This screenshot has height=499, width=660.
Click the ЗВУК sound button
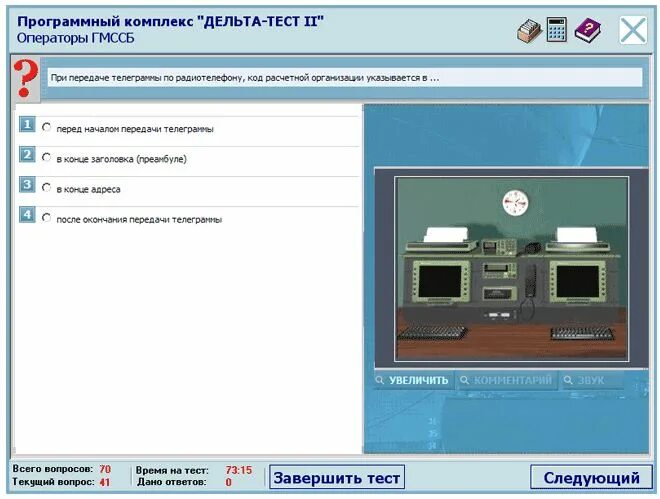(x=591, y=380)
